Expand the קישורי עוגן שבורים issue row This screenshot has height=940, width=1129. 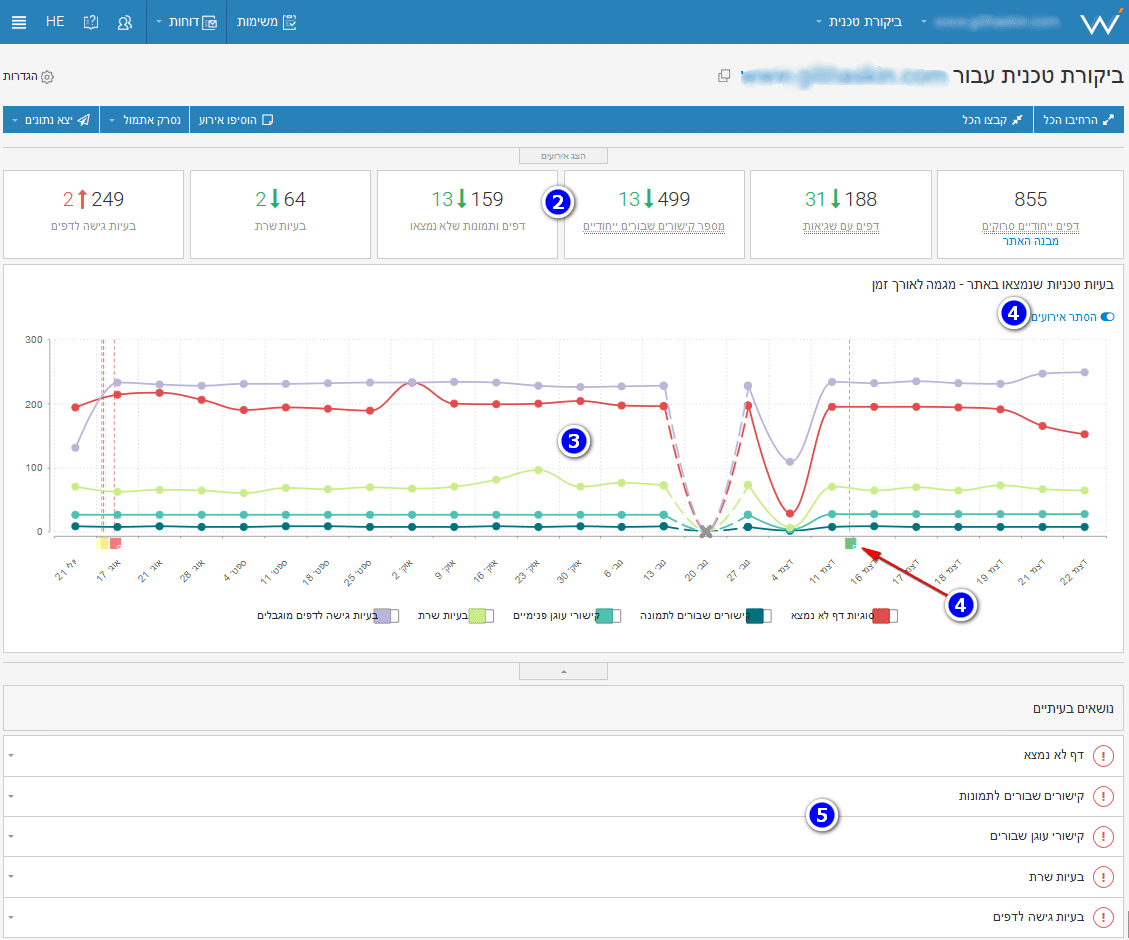[563, 836]
